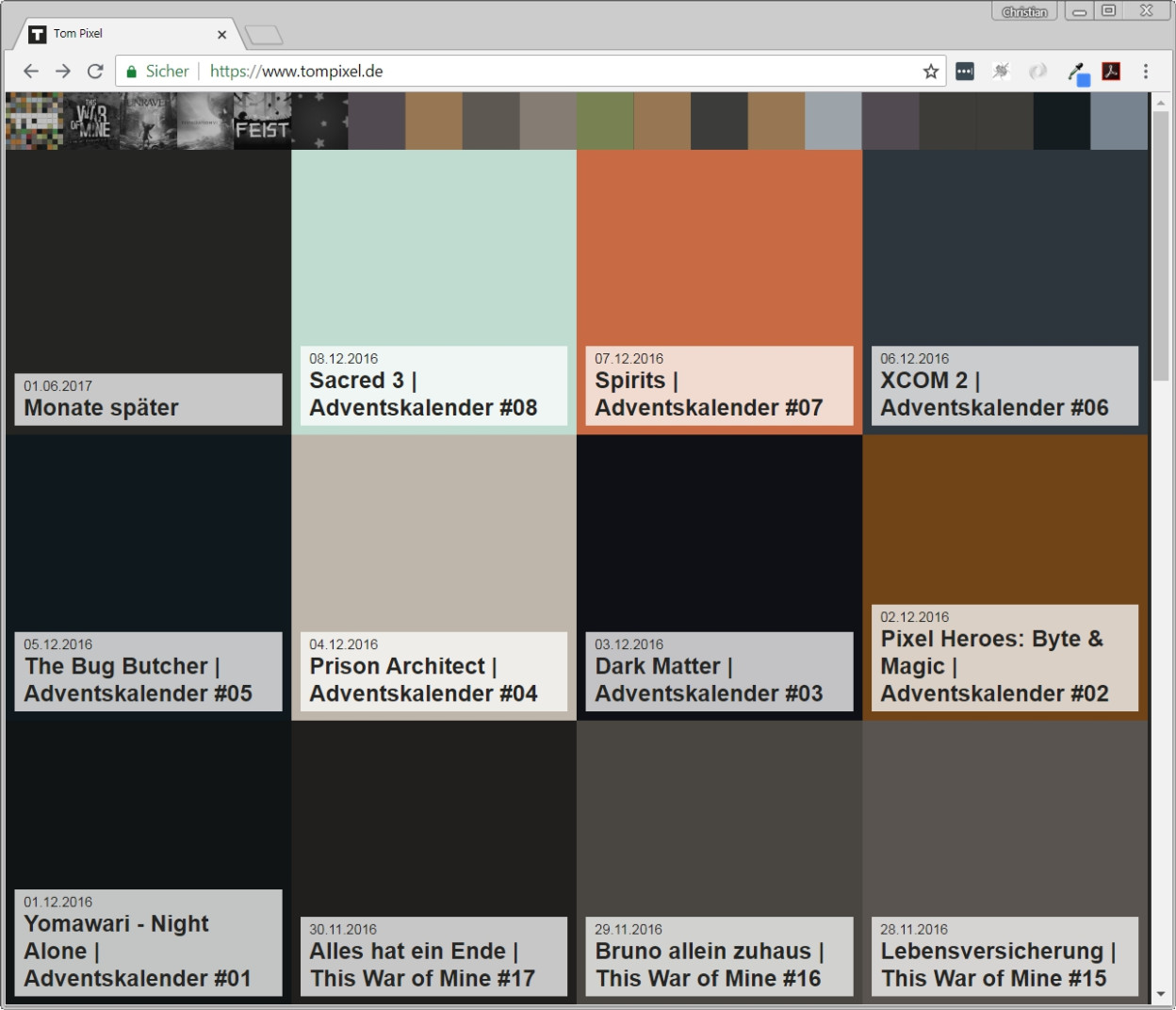Viewport: 1176px width, 1010px height.
Task: Click the date 01.12.2016
Action: click(58, 902)
